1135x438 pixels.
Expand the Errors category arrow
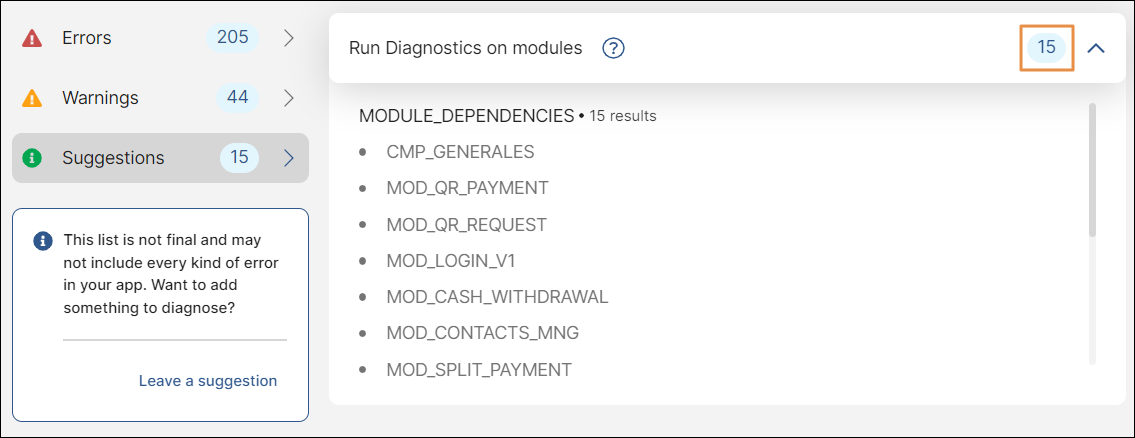(x=288, y=38)
